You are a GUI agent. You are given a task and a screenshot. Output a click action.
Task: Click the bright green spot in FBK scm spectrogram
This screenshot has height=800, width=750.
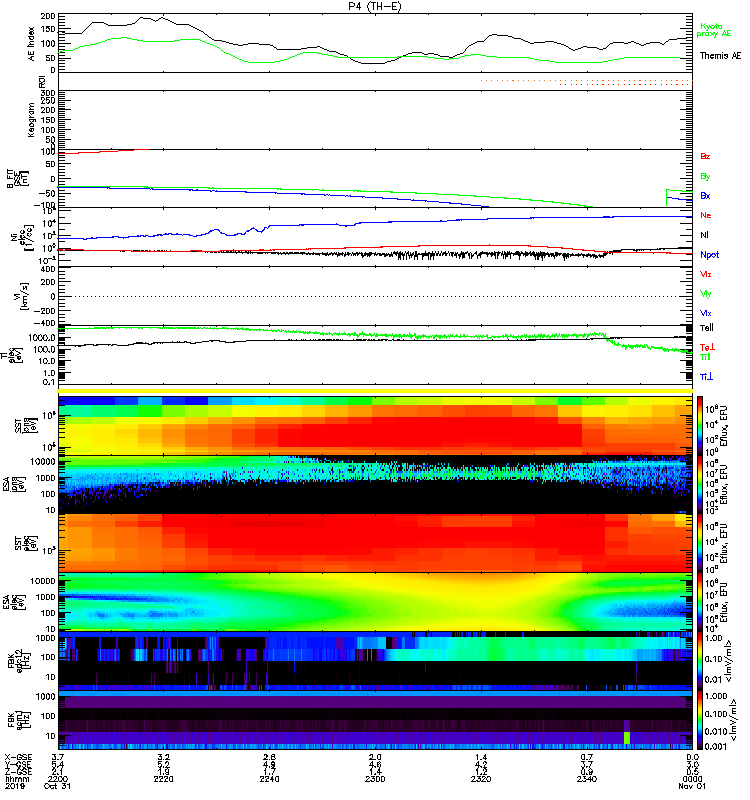(x=627, y=737)
